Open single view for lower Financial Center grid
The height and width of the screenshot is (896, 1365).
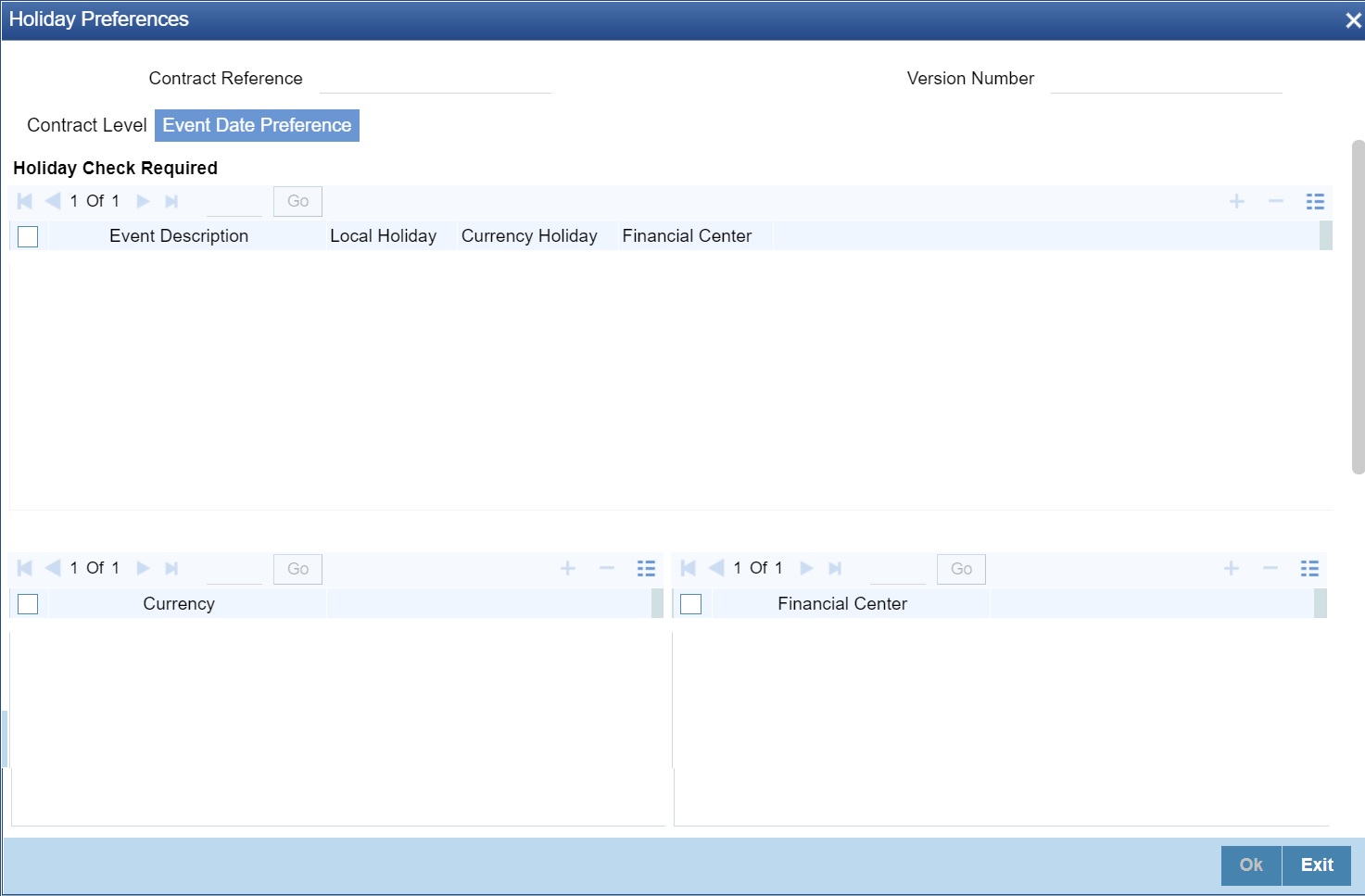click(x=1309, y=568)
